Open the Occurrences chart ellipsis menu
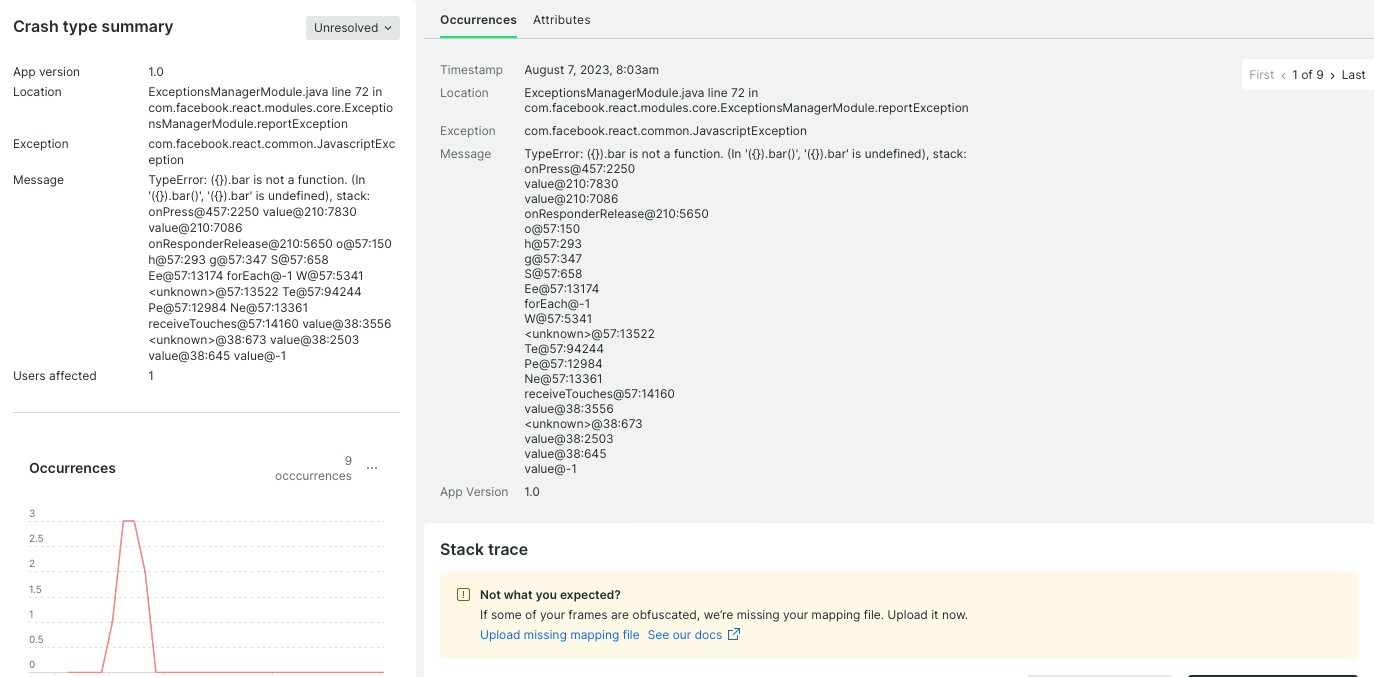This screenshot has width=1374, height=677. 372,468
